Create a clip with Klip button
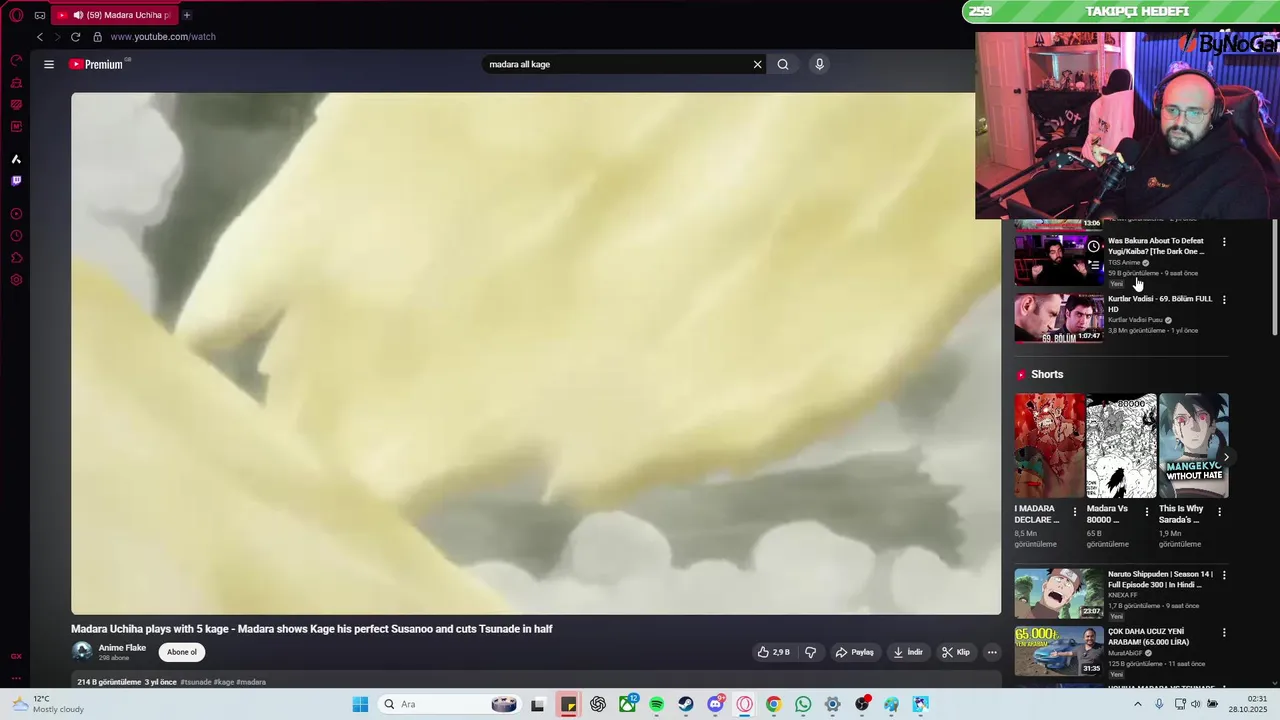1280x720 pixels. [956, 652]
